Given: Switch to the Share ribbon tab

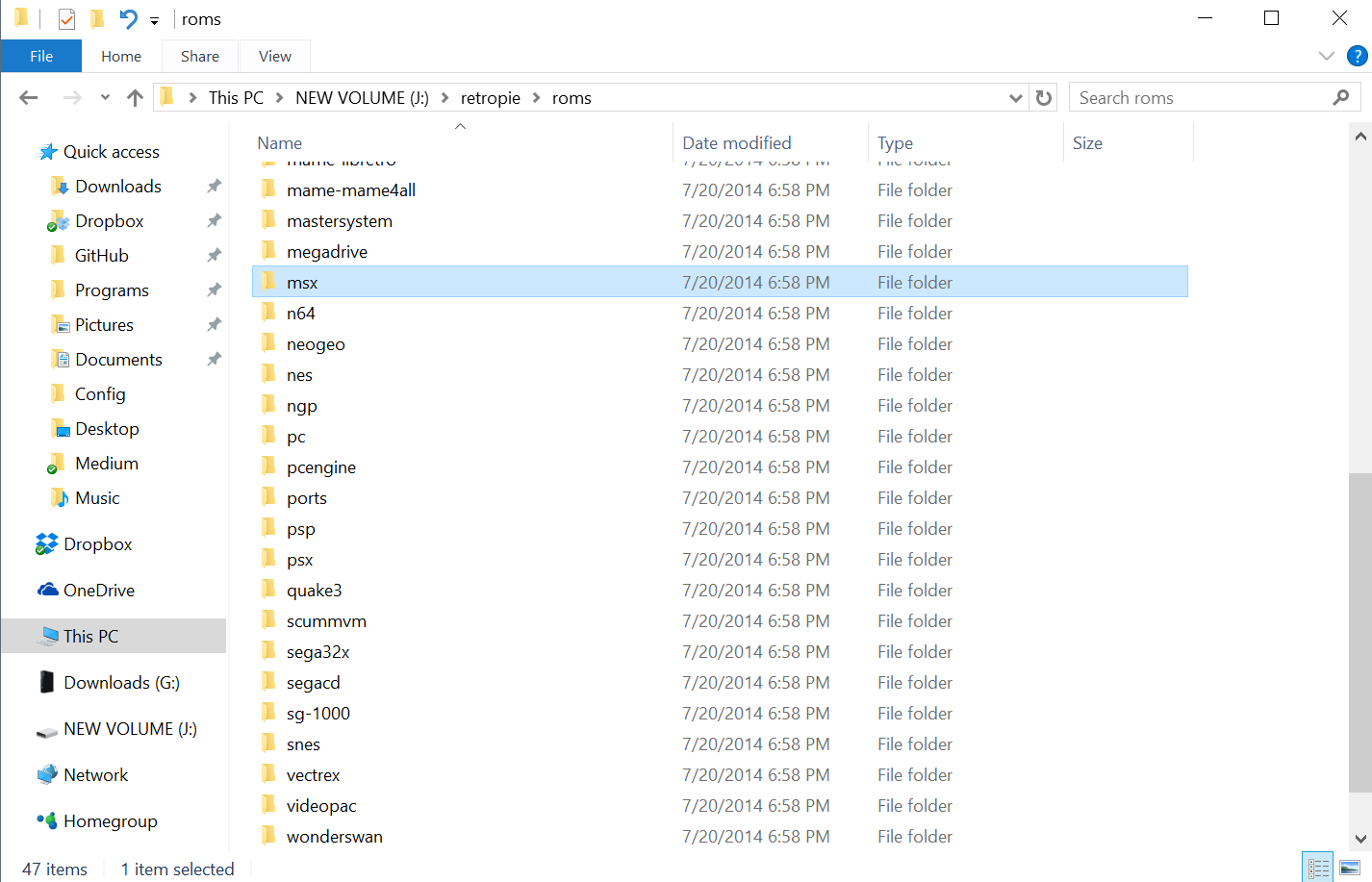Looking at the screenshot, I should (200, 57).
